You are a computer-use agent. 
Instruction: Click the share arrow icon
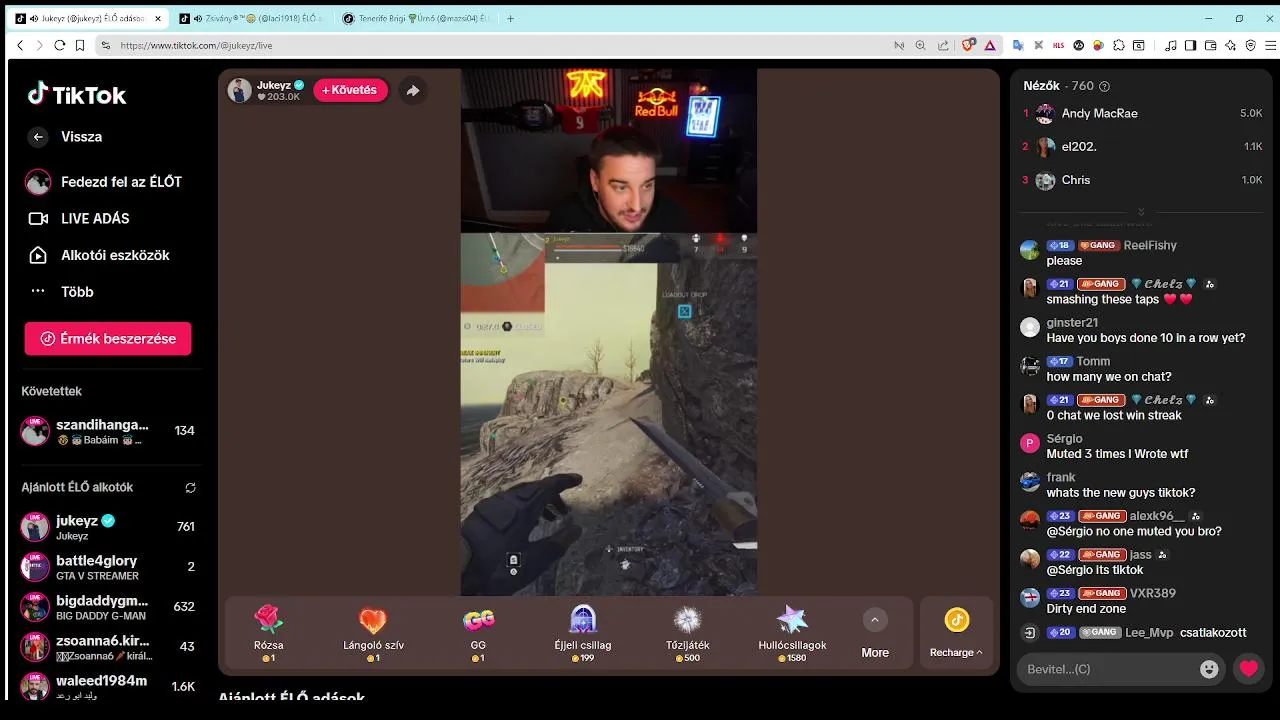click(x=412, y=90)
